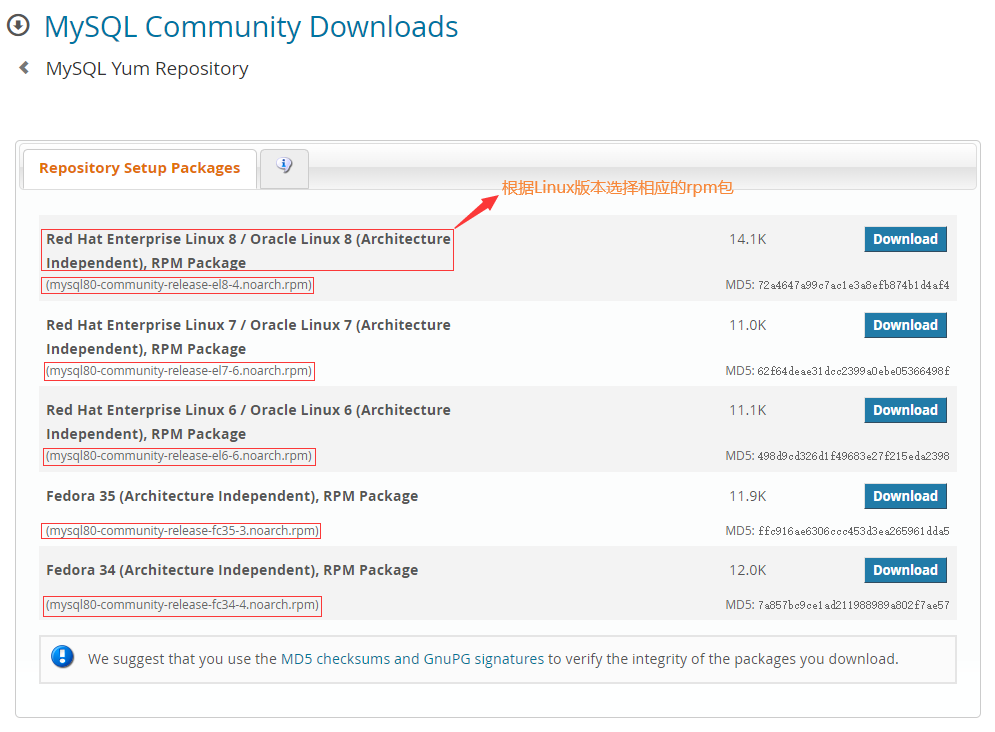This screenshot has height=732, width=995.
Task: Download the Red Hat Enterprise Linux 6 package
Action: point(905,410)
